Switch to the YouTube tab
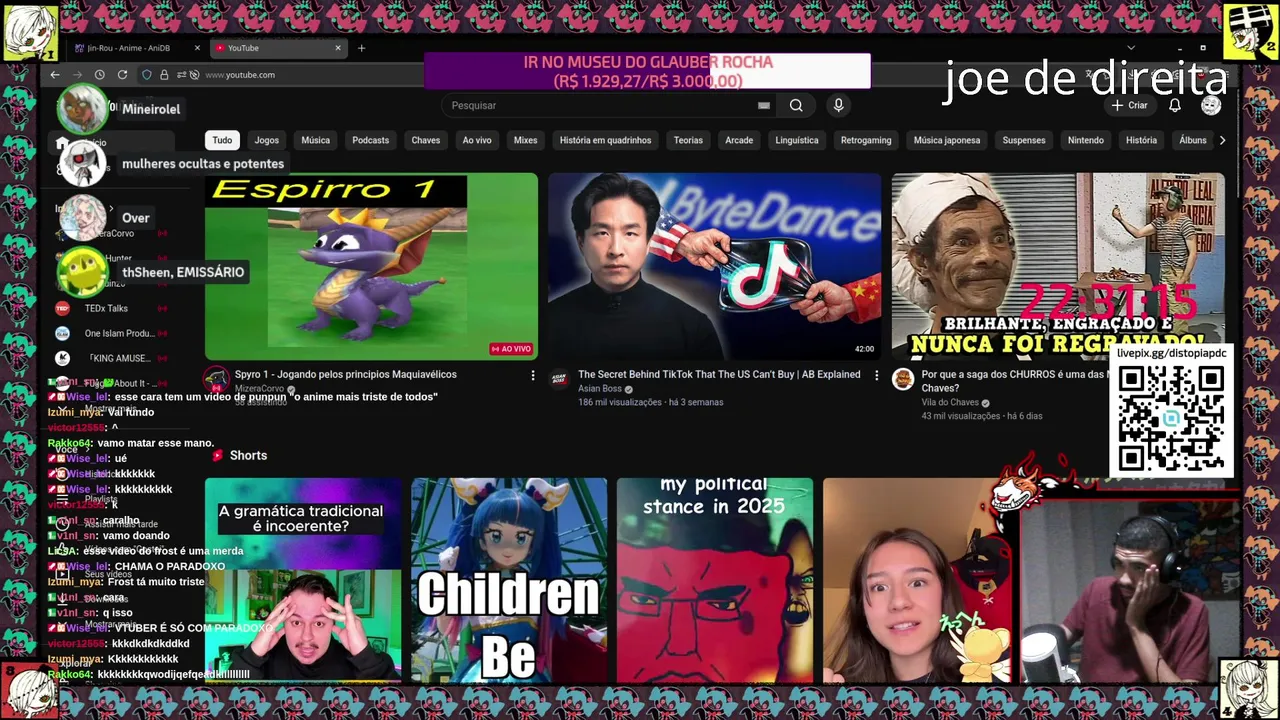Viewport: 1280px width, 720px height. [278, 48]
